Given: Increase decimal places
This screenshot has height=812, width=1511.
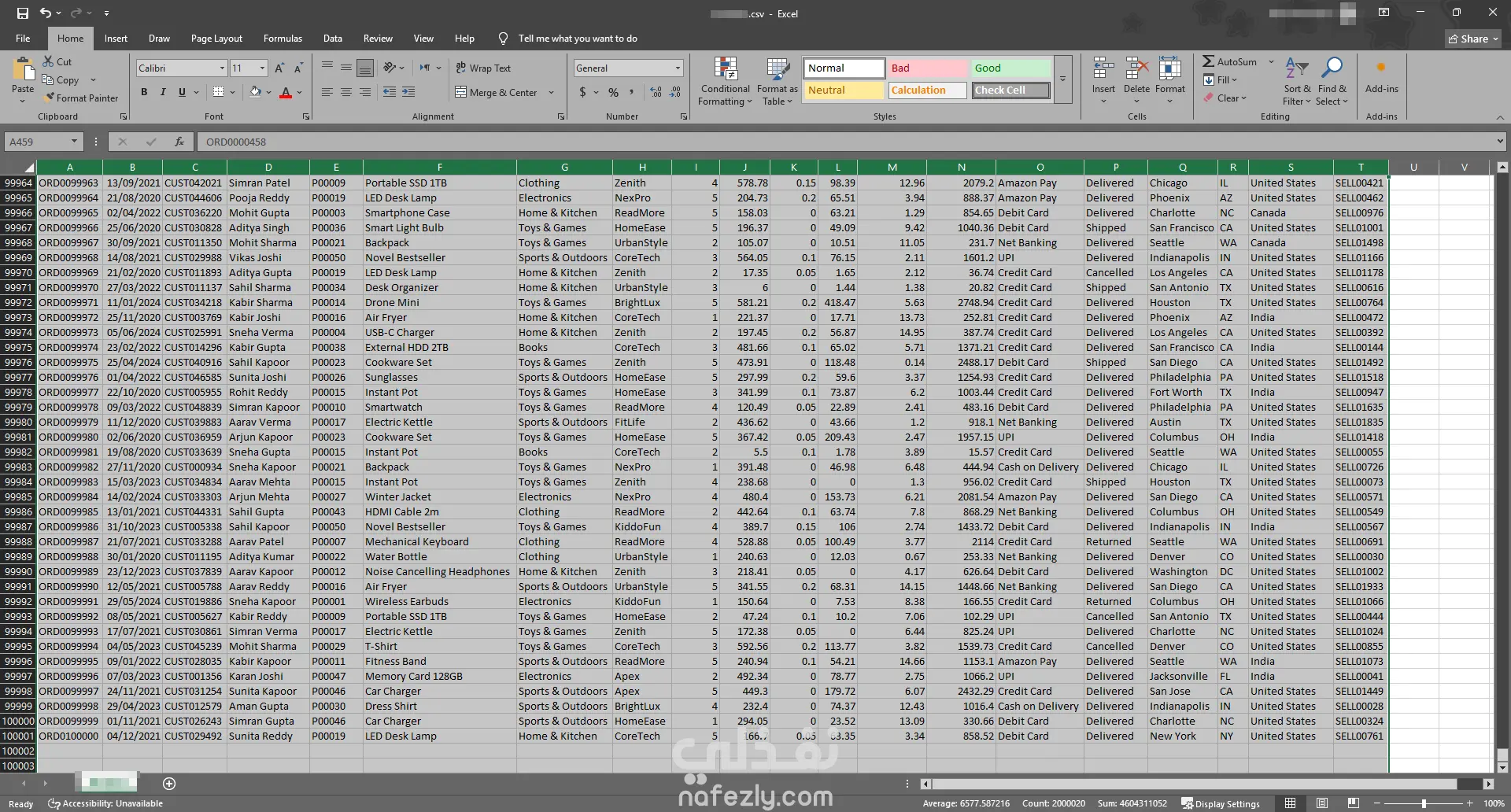Looking at the screenshot, I should pos(656,92).
